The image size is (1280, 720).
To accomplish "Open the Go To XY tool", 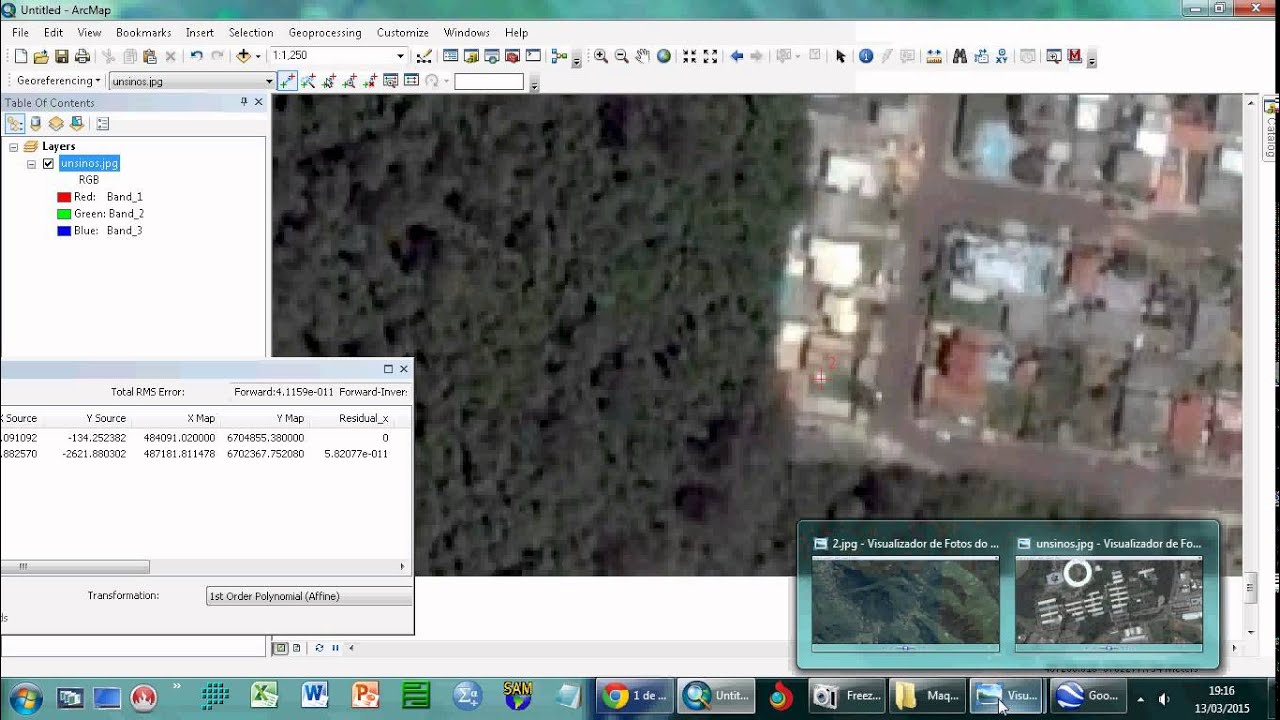I will click(1002, 57).
